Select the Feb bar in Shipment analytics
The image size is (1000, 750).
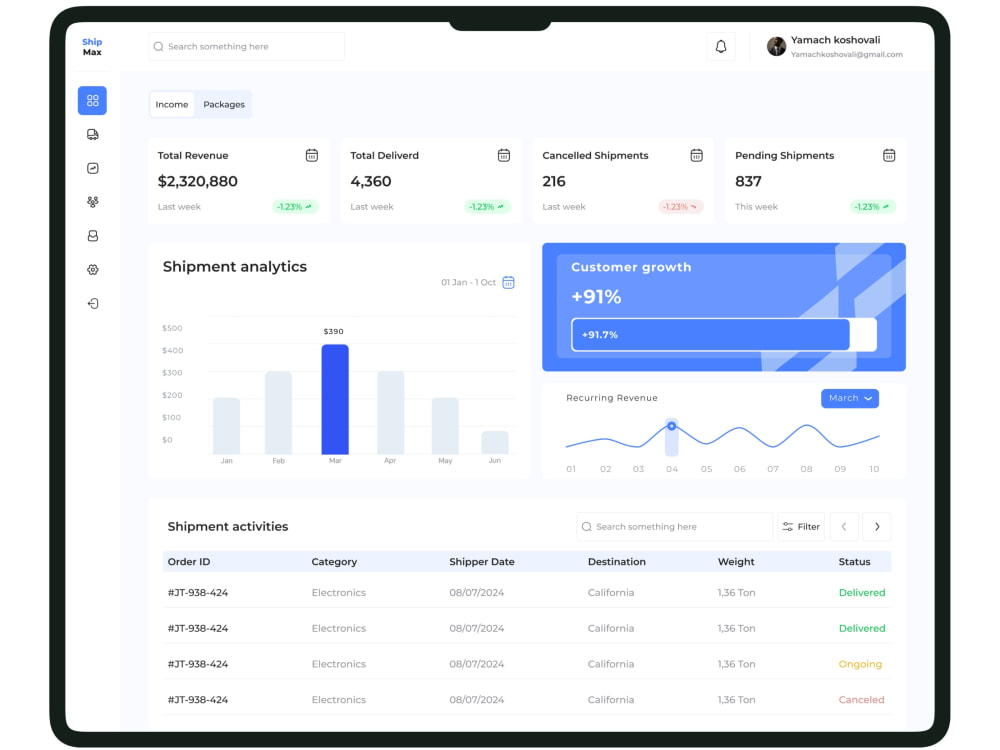coord(279,413)
